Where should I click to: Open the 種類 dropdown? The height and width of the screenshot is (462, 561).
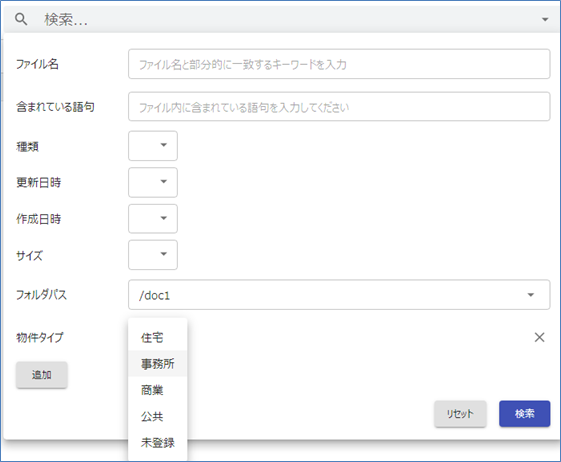(x=153, y=146)
